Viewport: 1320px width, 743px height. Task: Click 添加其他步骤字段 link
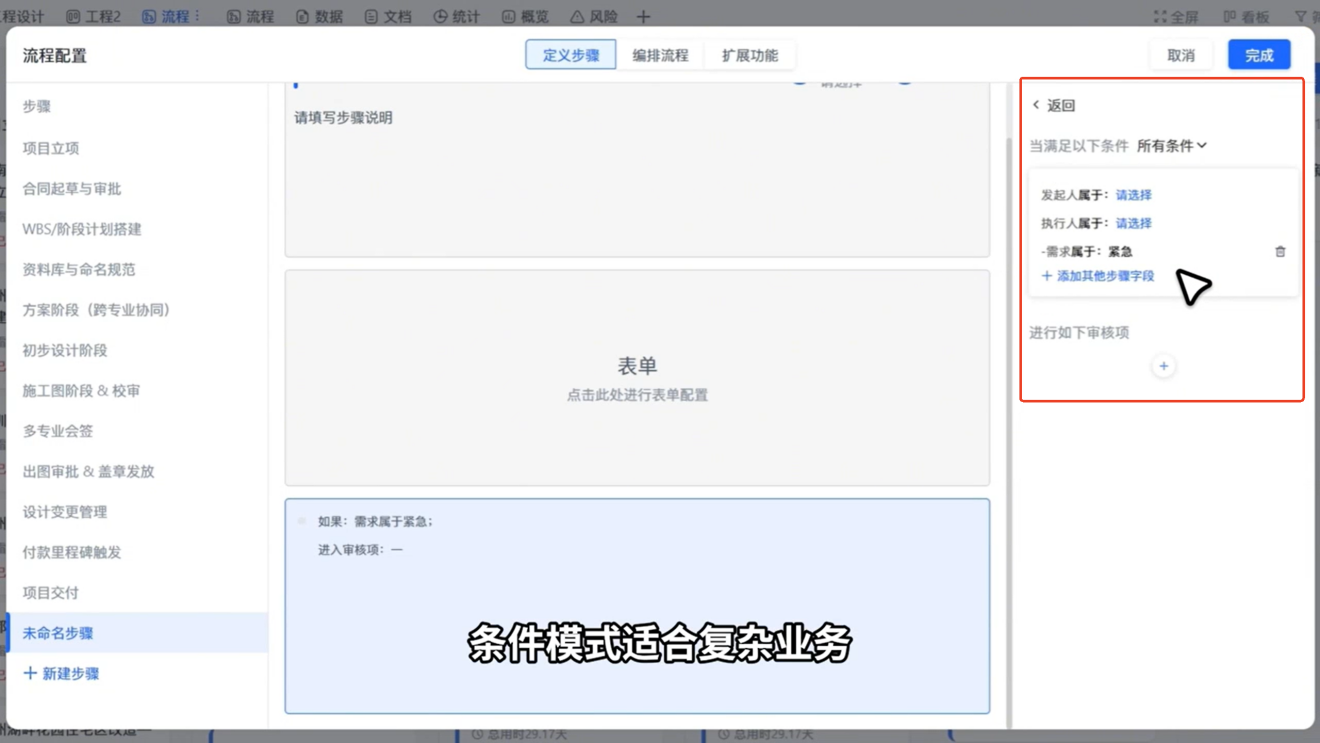(x=1098, y=276)
